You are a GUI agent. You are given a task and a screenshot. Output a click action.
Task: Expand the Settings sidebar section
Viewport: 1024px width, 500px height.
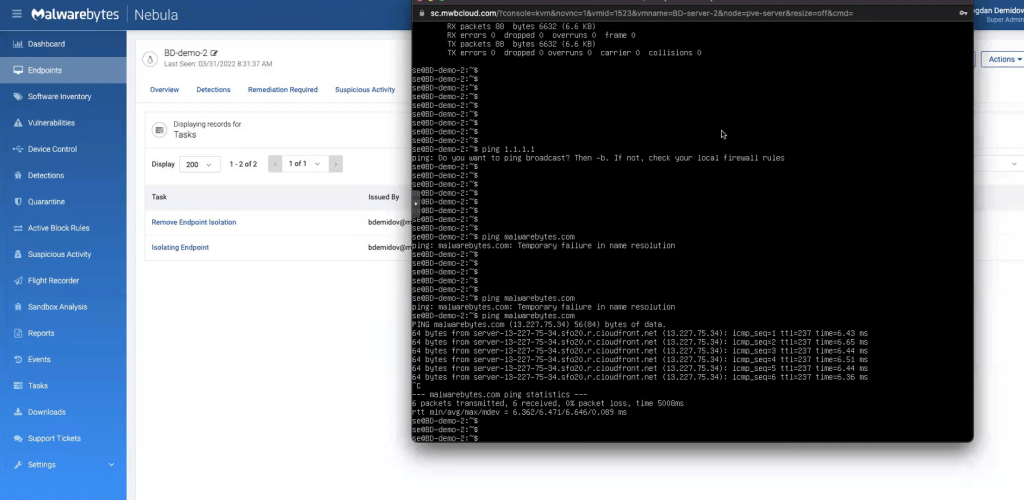(x=111, y=465)
